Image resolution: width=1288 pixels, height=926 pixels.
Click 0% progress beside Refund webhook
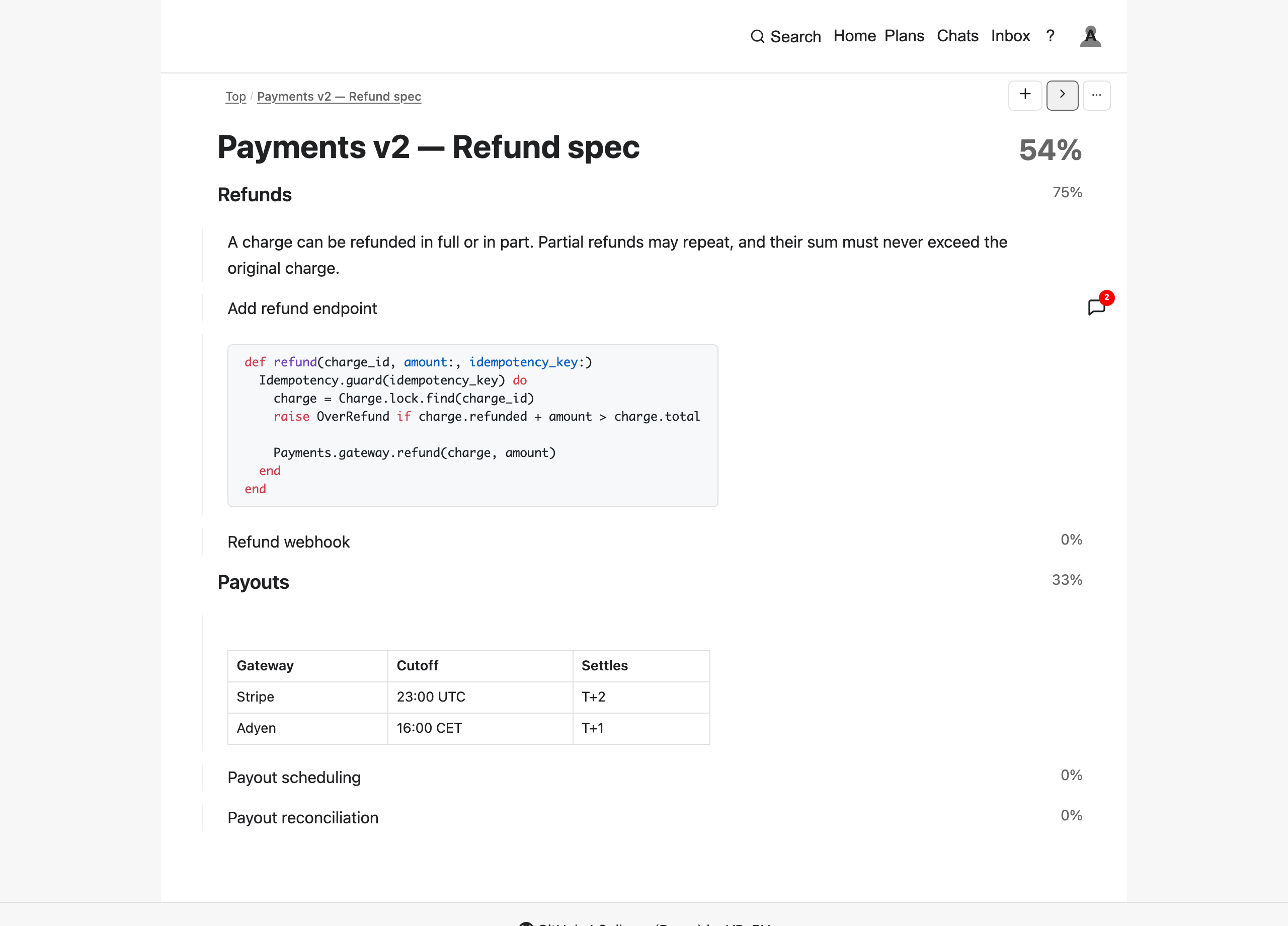(x=1071, y=539)
